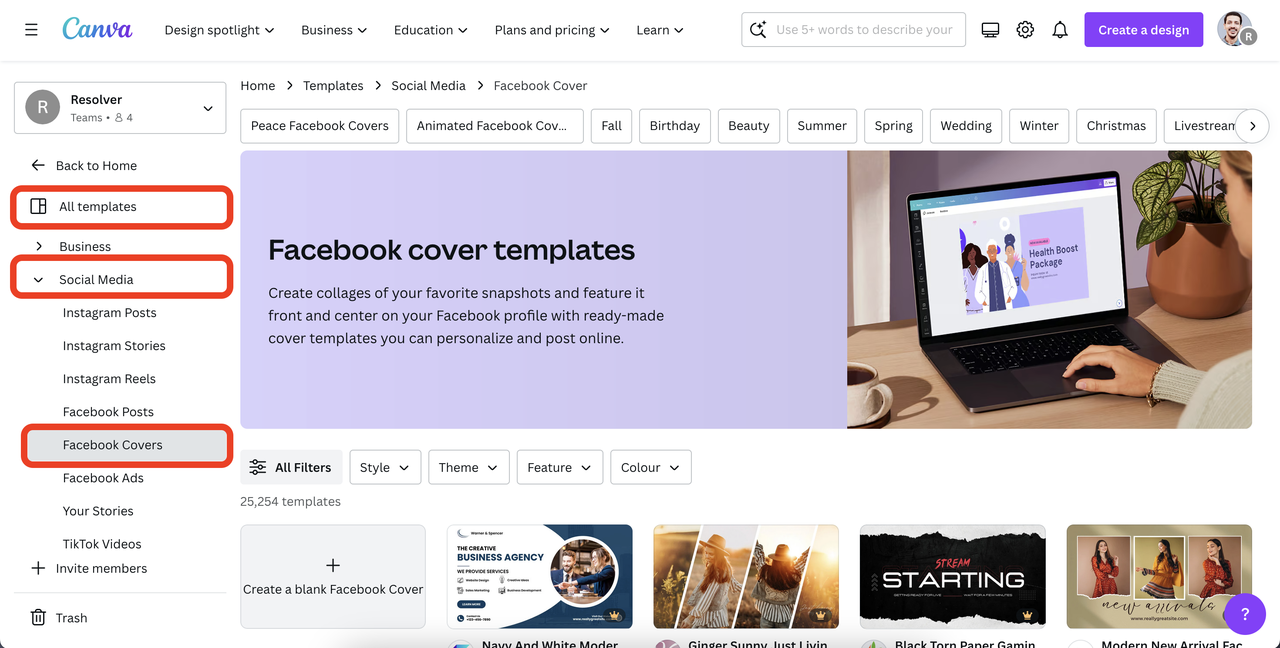
Task: Select Facebook Ads in the sidebar
Action: click(x=103, y=477)
